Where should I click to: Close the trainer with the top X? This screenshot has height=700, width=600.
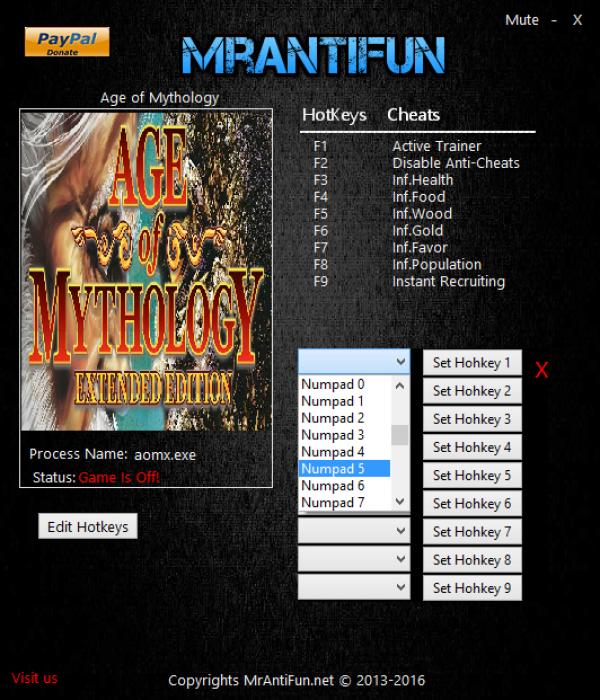(577, 20)
